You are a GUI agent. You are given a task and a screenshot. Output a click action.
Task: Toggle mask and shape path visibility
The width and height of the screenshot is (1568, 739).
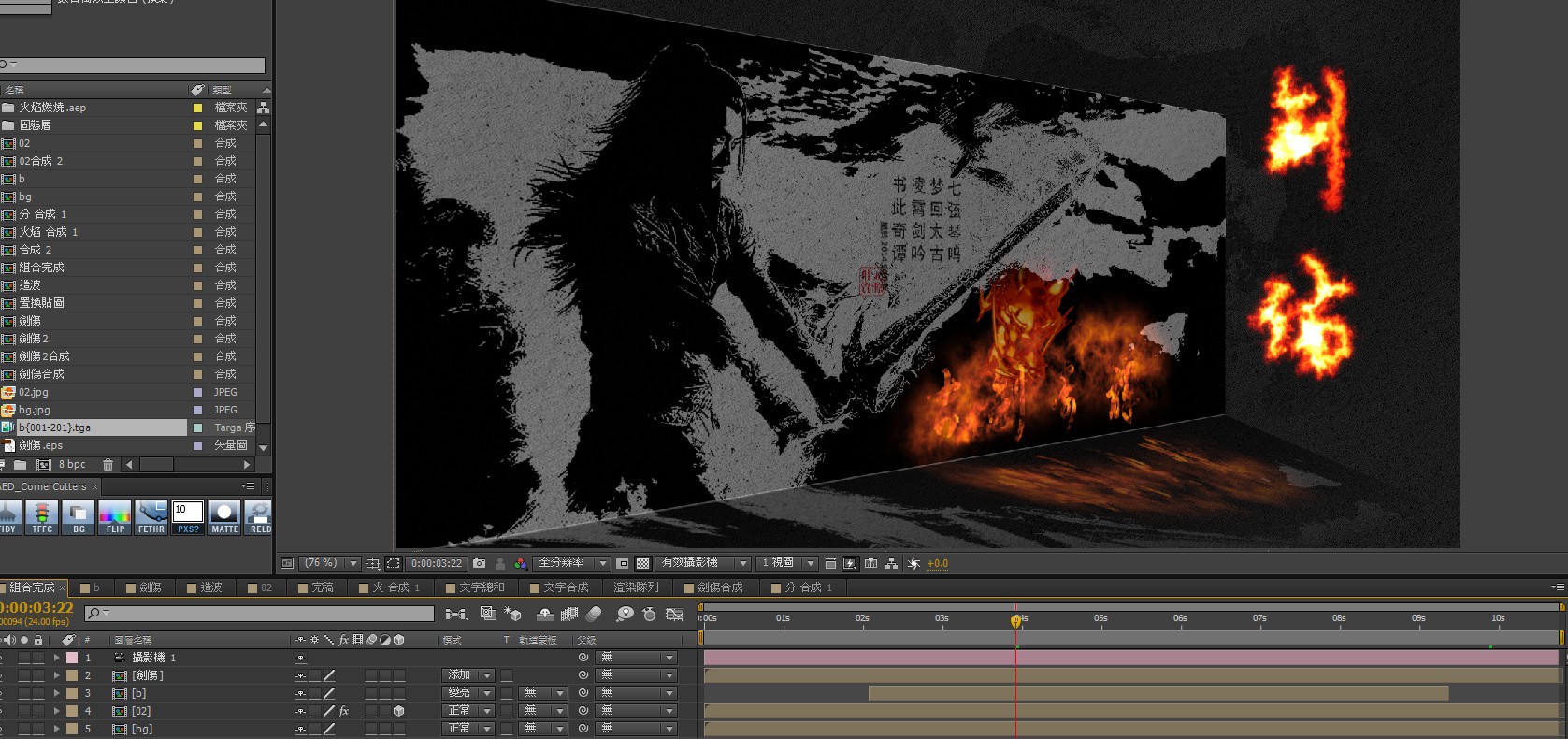coord(394,563)
